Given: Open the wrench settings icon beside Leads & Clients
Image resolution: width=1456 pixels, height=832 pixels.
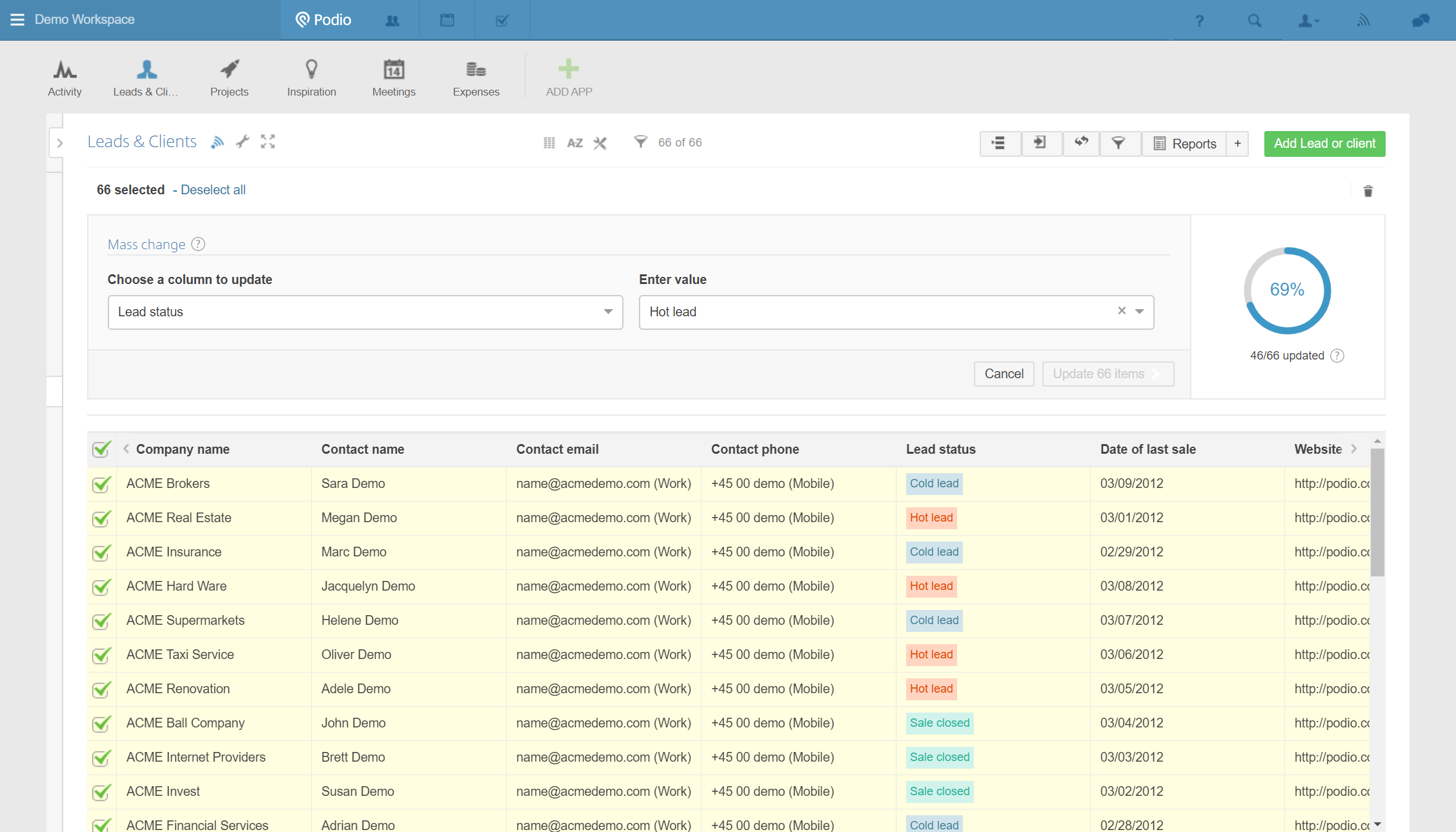Looking at the screenshot, I should (x=243, y=141).
